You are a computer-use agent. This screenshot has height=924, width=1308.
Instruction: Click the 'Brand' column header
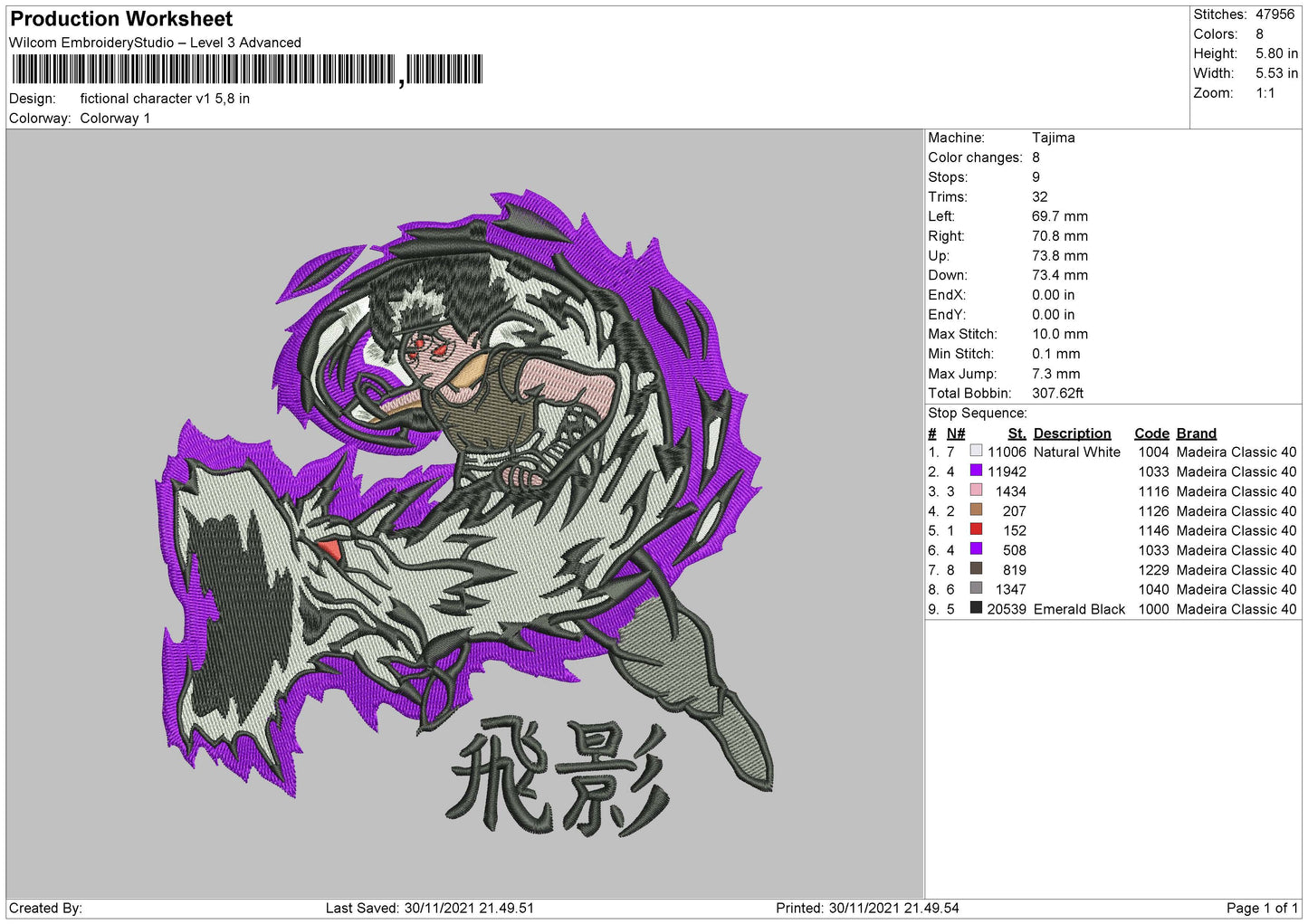coord(1197,433)
